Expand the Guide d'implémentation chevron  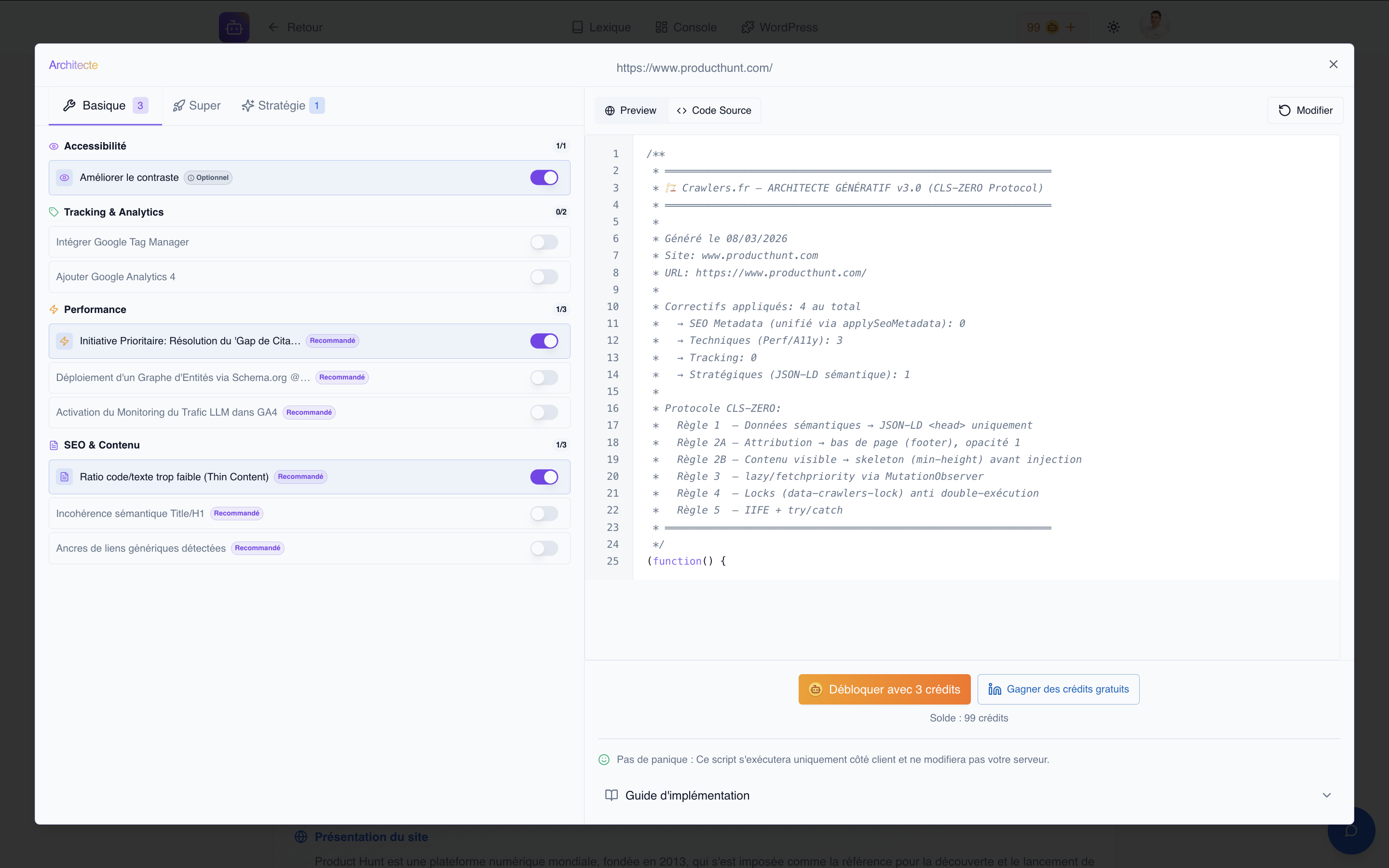1326,795
